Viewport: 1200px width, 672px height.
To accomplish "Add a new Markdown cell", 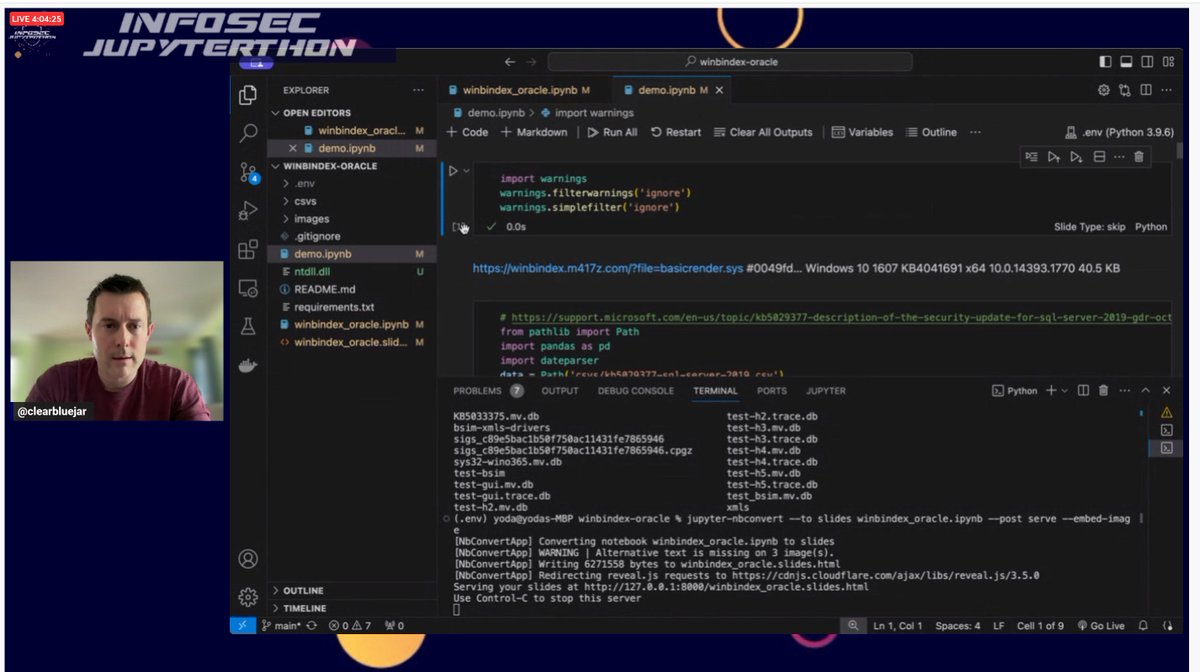I will click(x=534, y=132).
